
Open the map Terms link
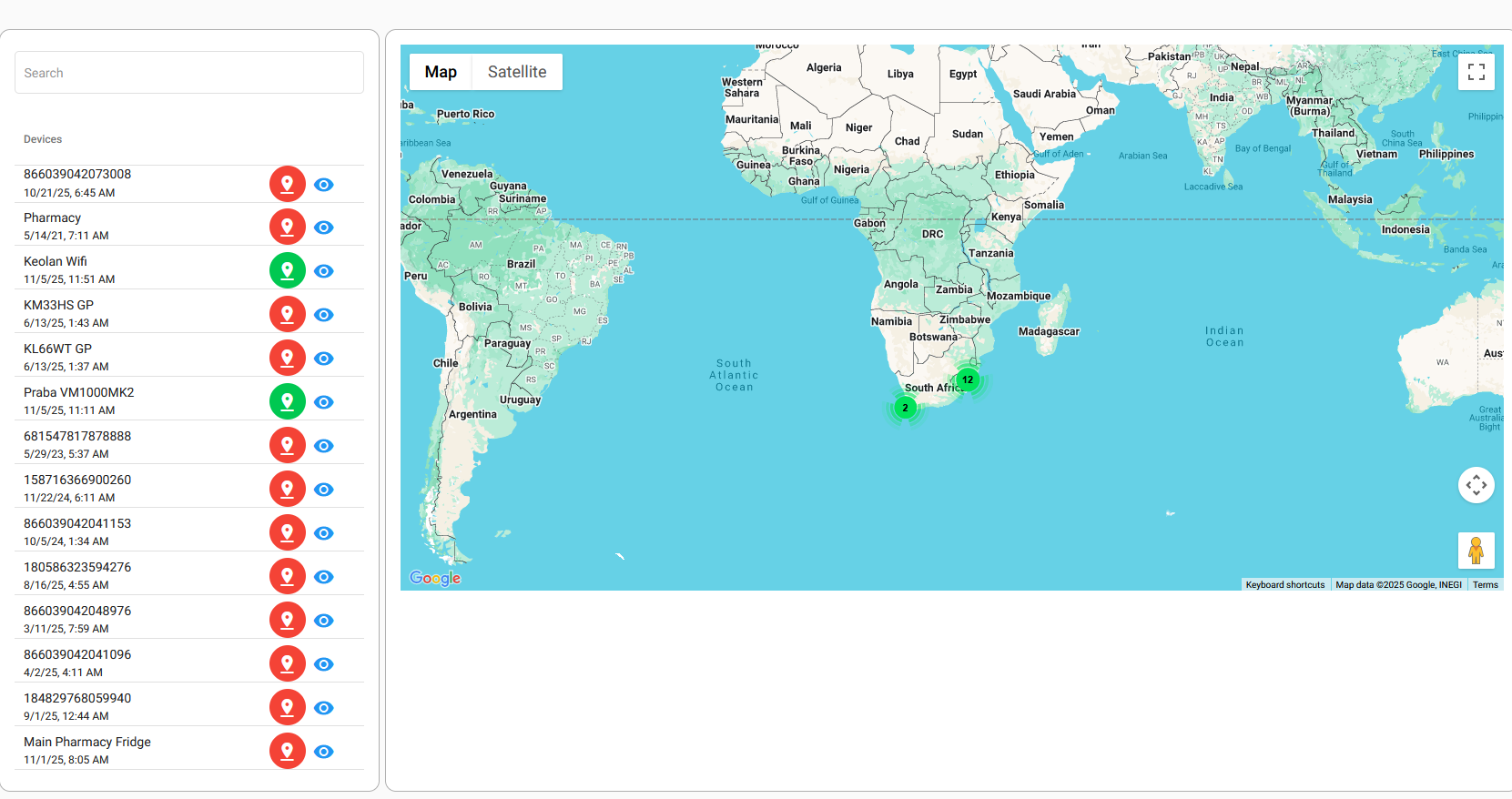[1485, 585]
